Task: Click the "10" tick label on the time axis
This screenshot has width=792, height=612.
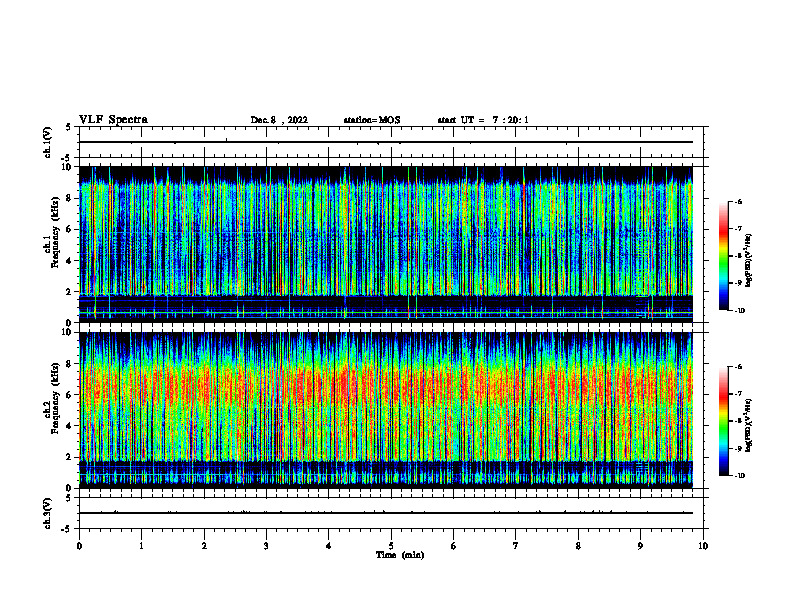Action: 703,546
